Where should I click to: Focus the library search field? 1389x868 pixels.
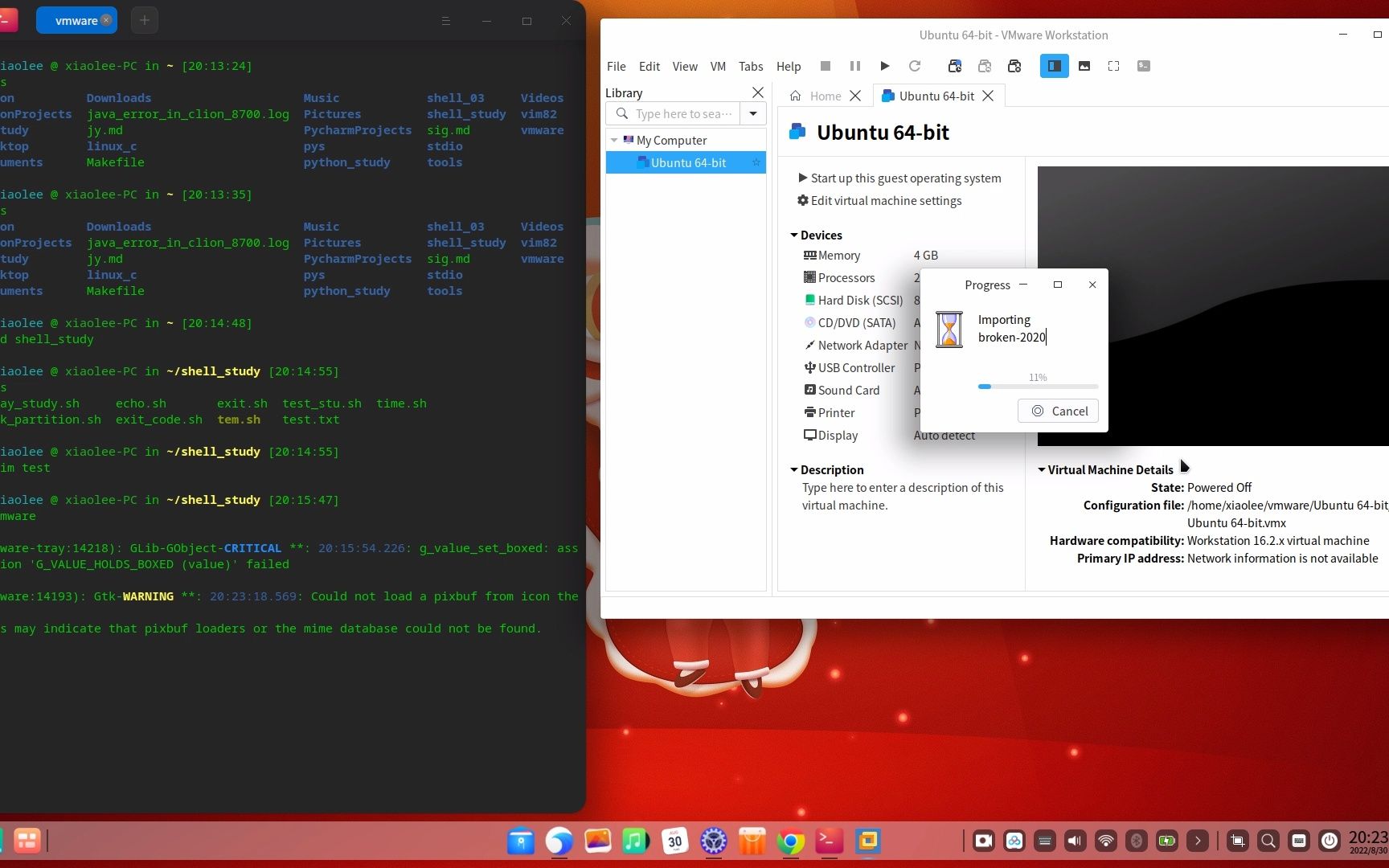(674, 113)
